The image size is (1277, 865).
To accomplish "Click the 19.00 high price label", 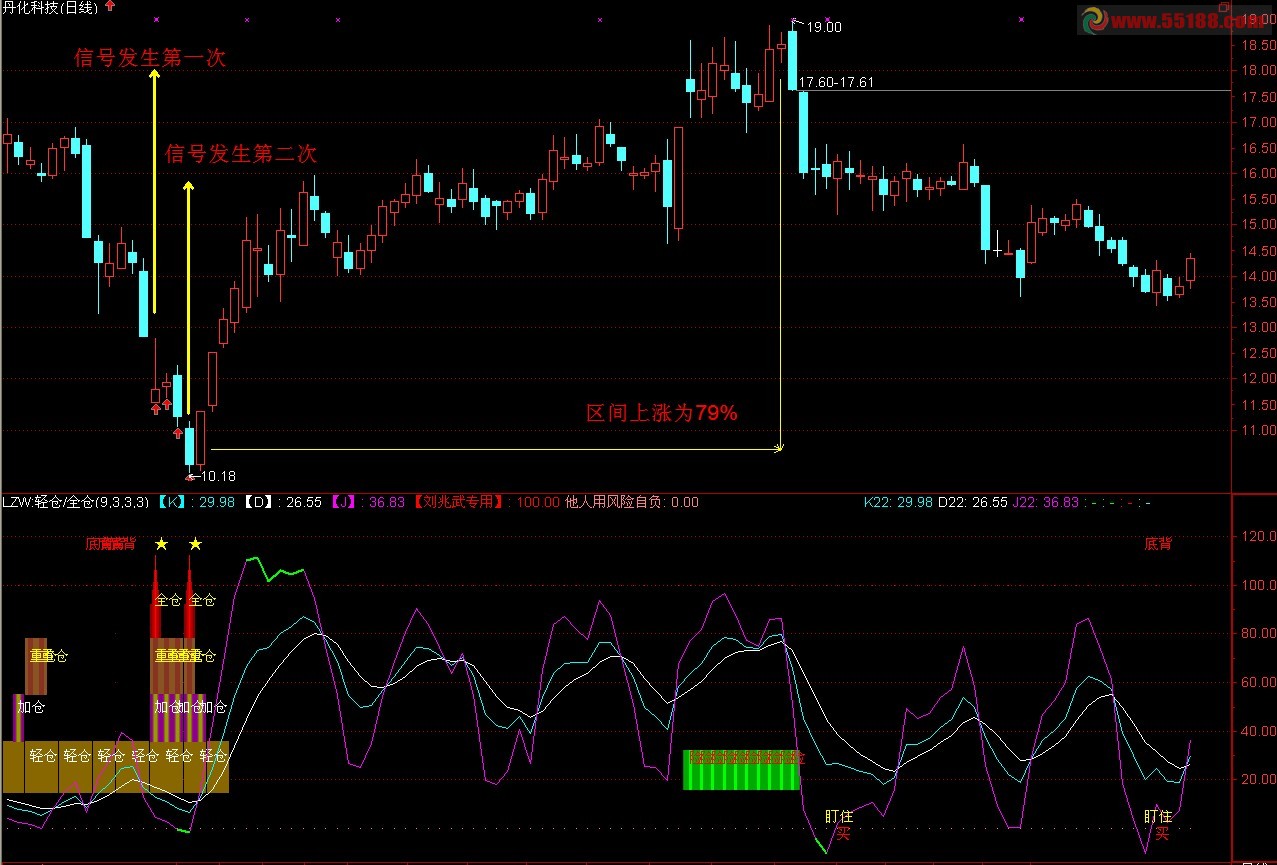I will [824, 27].
